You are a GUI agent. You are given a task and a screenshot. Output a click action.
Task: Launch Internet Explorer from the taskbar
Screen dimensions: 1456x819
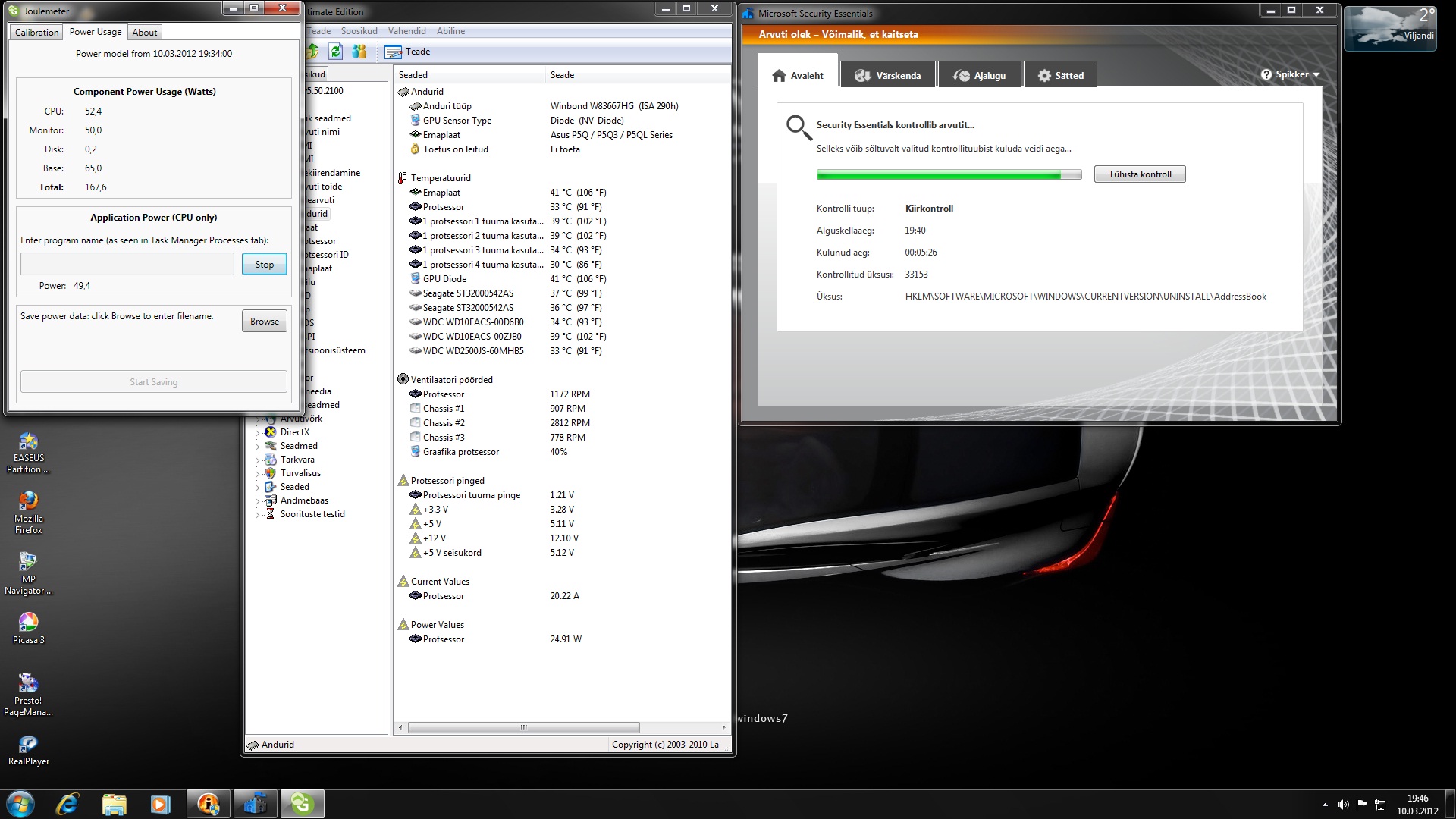[x=67, y=804]
